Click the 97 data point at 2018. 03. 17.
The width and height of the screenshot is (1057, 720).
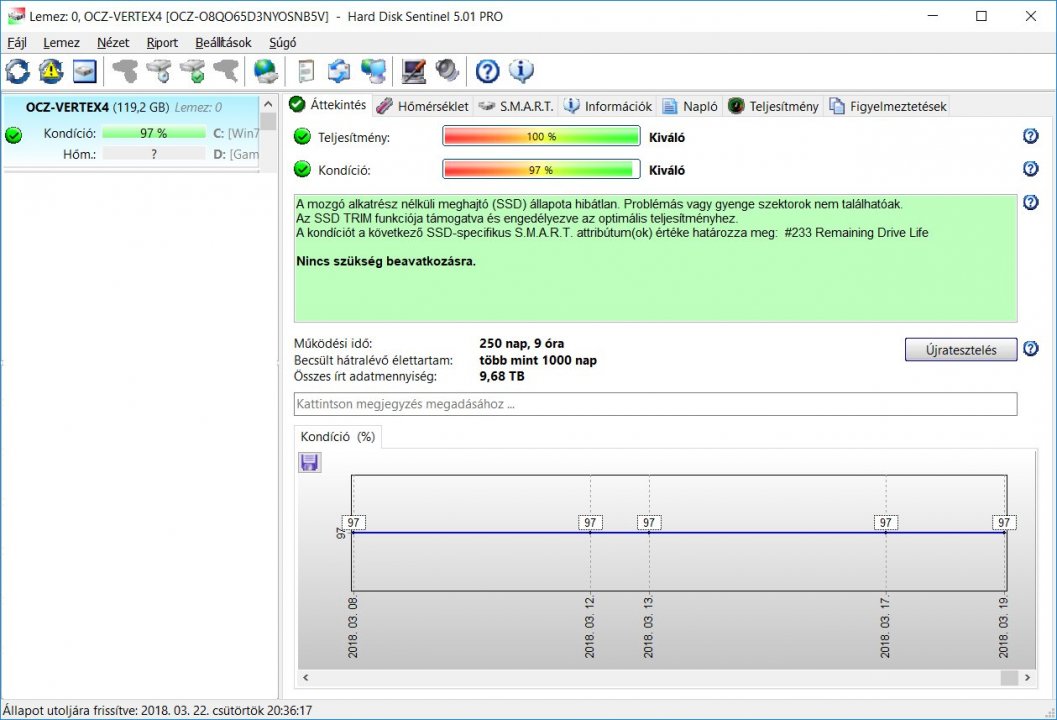(886, 522)
